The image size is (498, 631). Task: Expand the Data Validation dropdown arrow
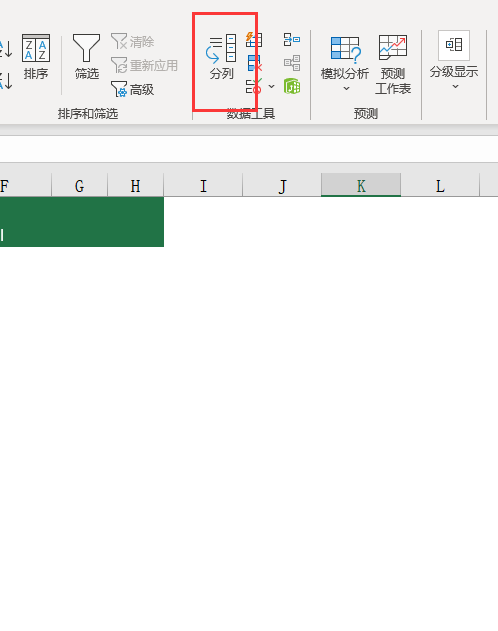click(272, 87)
